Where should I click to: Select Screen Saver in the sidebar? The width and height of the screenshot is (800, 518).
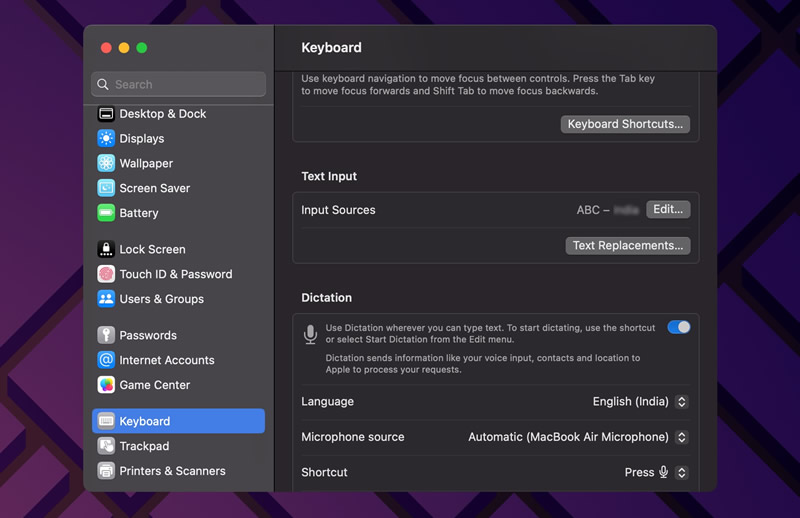[x=179, y=188]
